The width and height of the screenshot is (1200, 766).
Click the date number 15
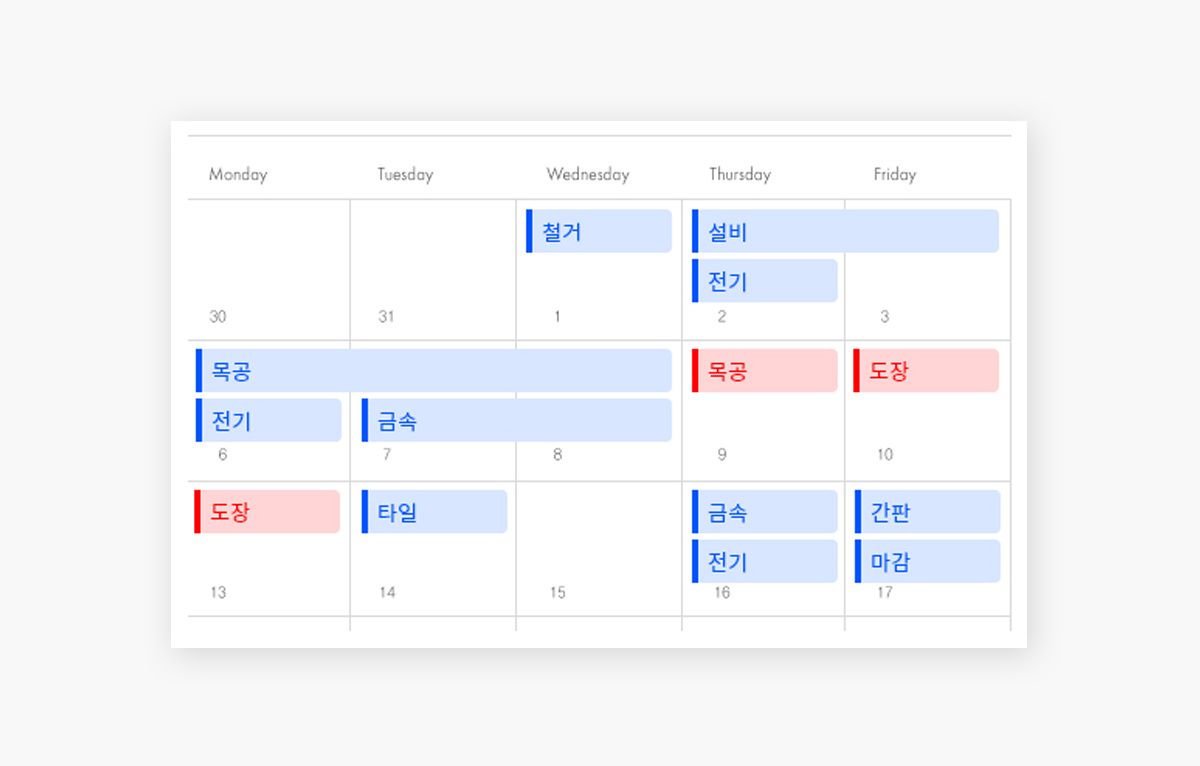[557, 593]
